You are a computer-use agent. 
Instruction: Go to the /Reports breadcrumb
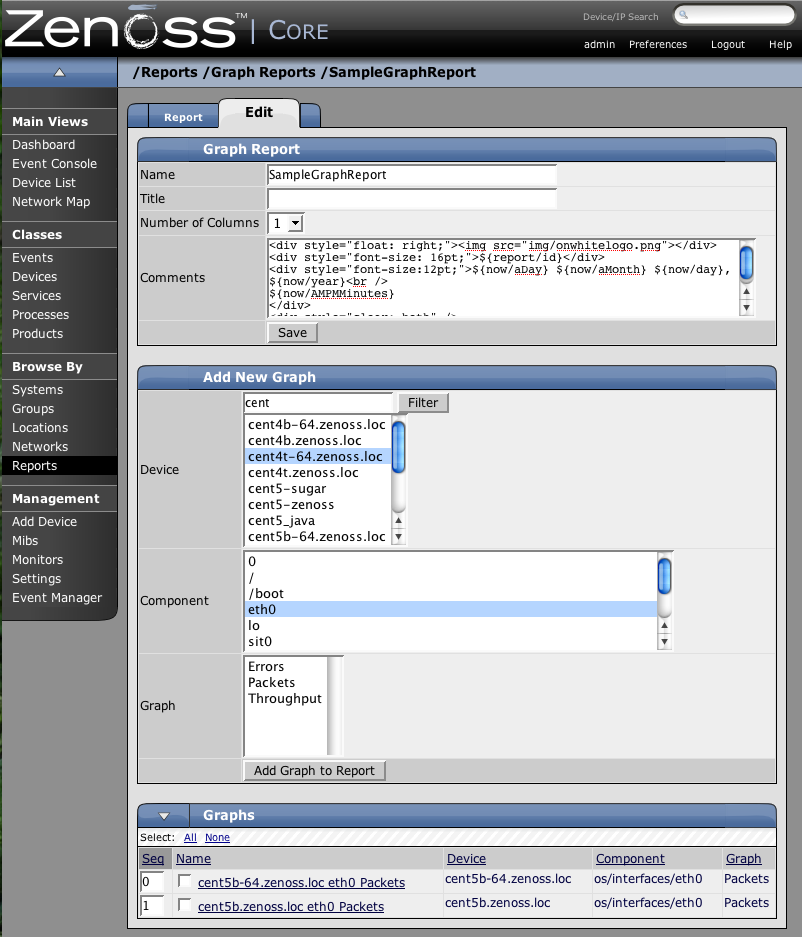coord(165,72)
